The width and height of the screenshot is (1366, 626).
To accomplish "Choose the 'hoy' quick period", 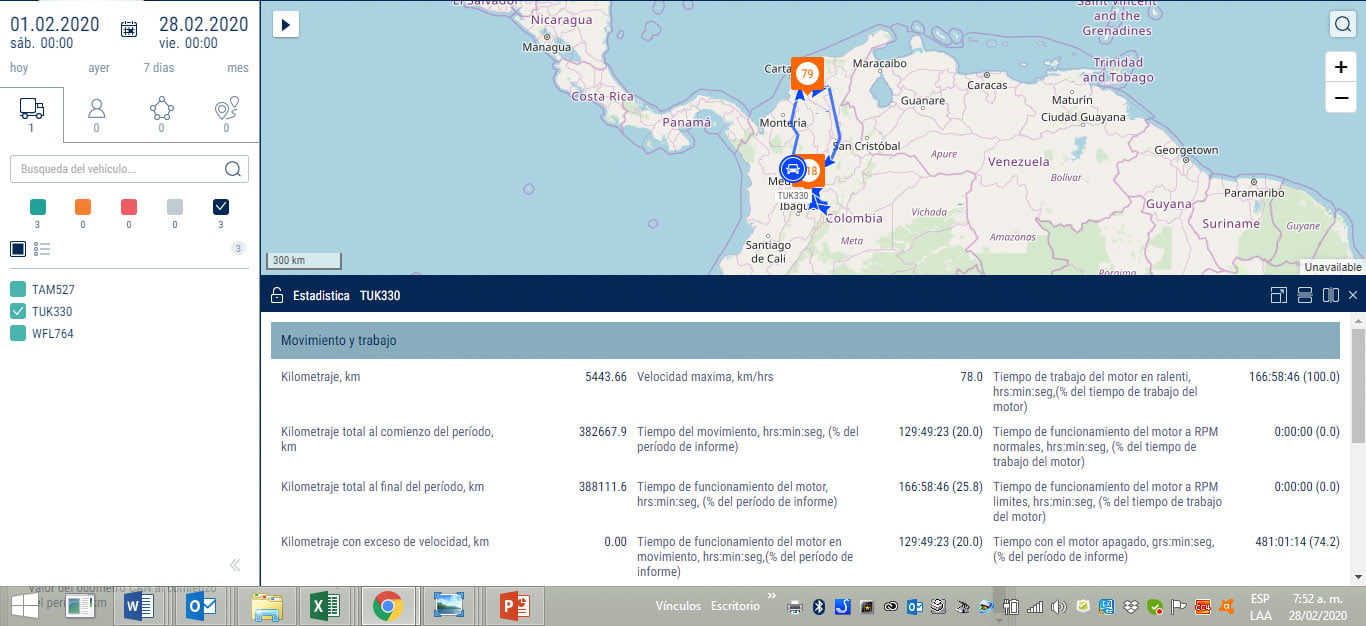I will click(x=19, y=68).
